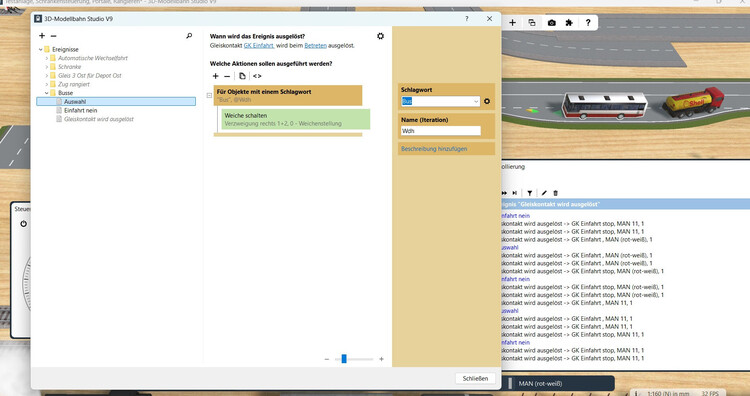Viewport: 750px width, 396px height.
Task: Remove selected event with minus icon
Action: [54, 36]
